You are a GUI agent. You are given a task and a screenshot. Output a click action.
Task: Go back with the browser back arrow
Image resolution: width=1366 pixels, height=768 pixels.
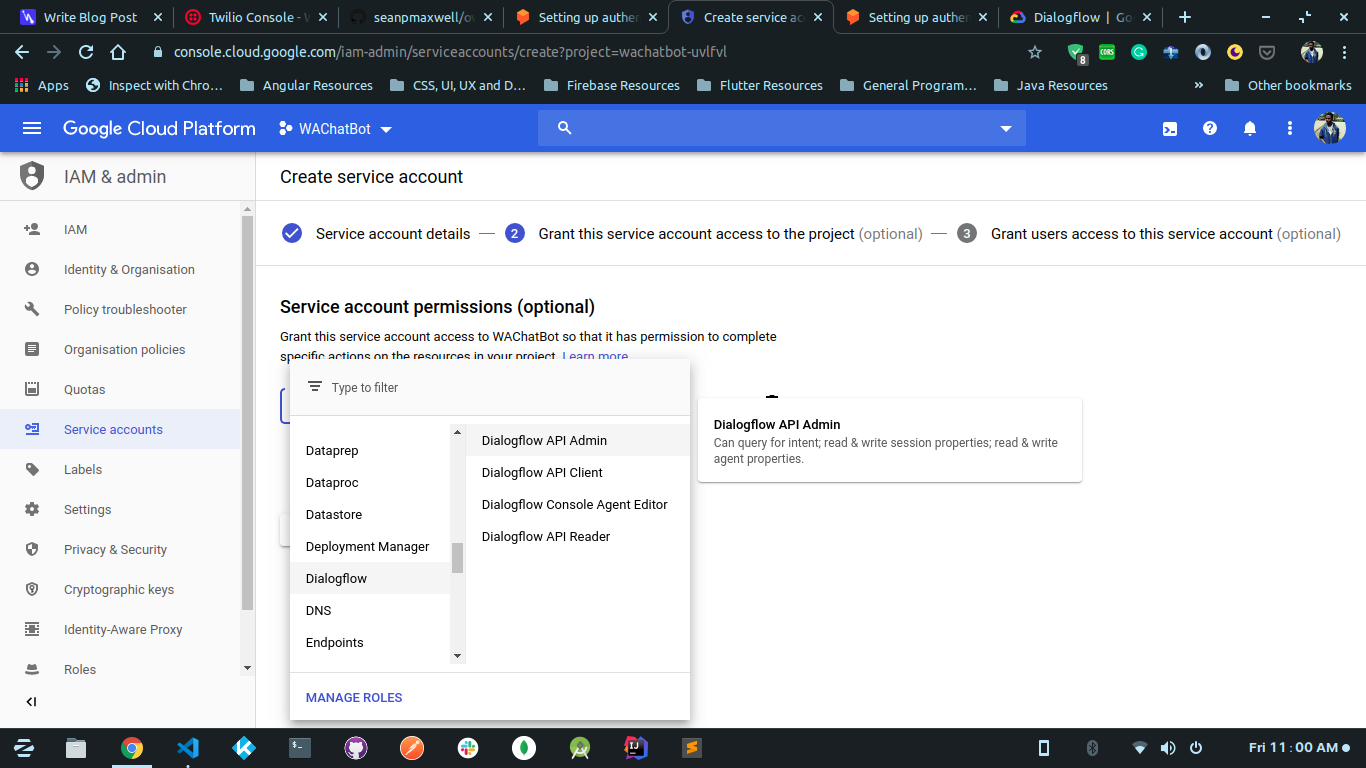22,52
